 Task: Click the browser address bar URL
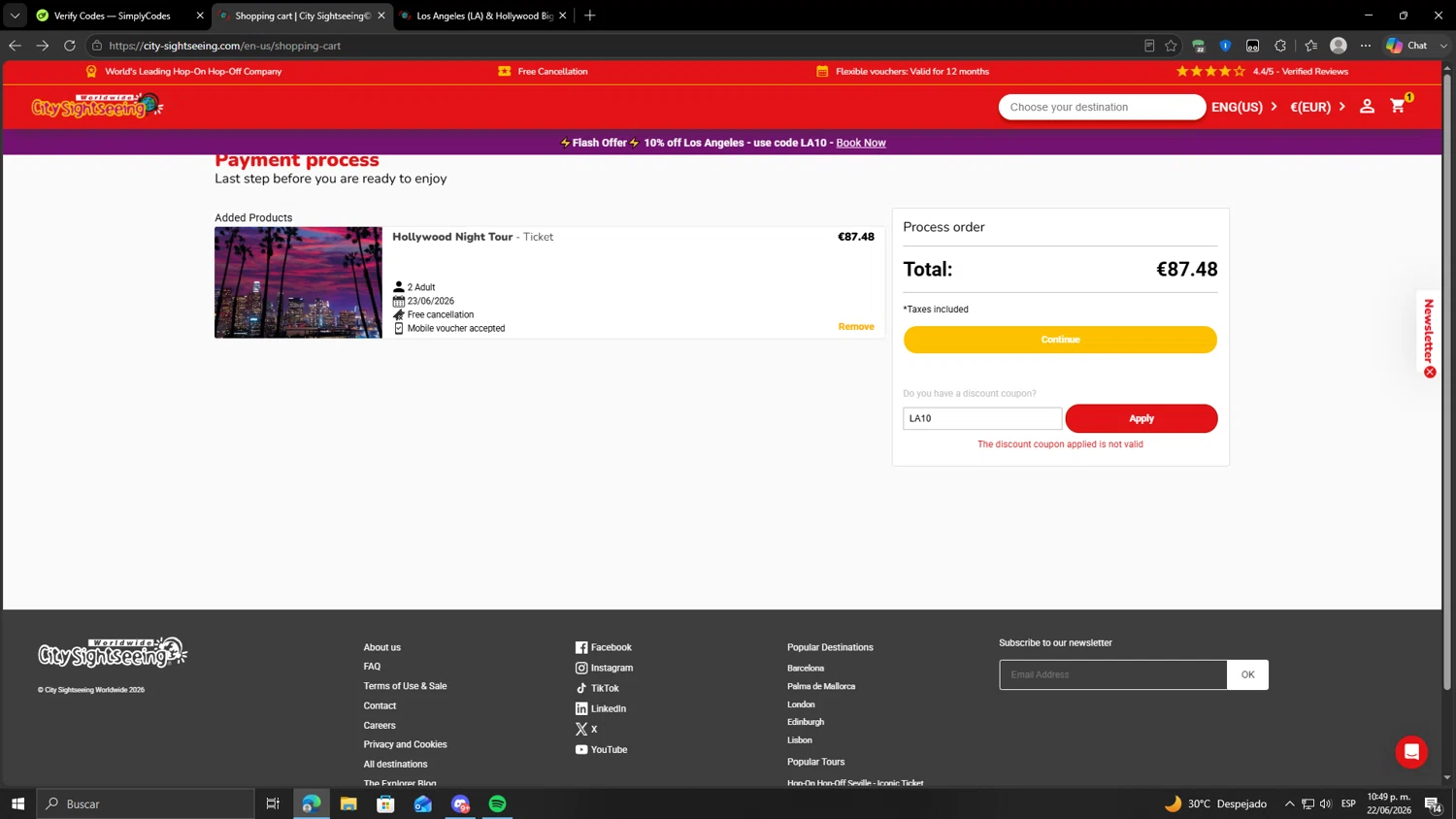pyautogui.click(x=224, y=46)
